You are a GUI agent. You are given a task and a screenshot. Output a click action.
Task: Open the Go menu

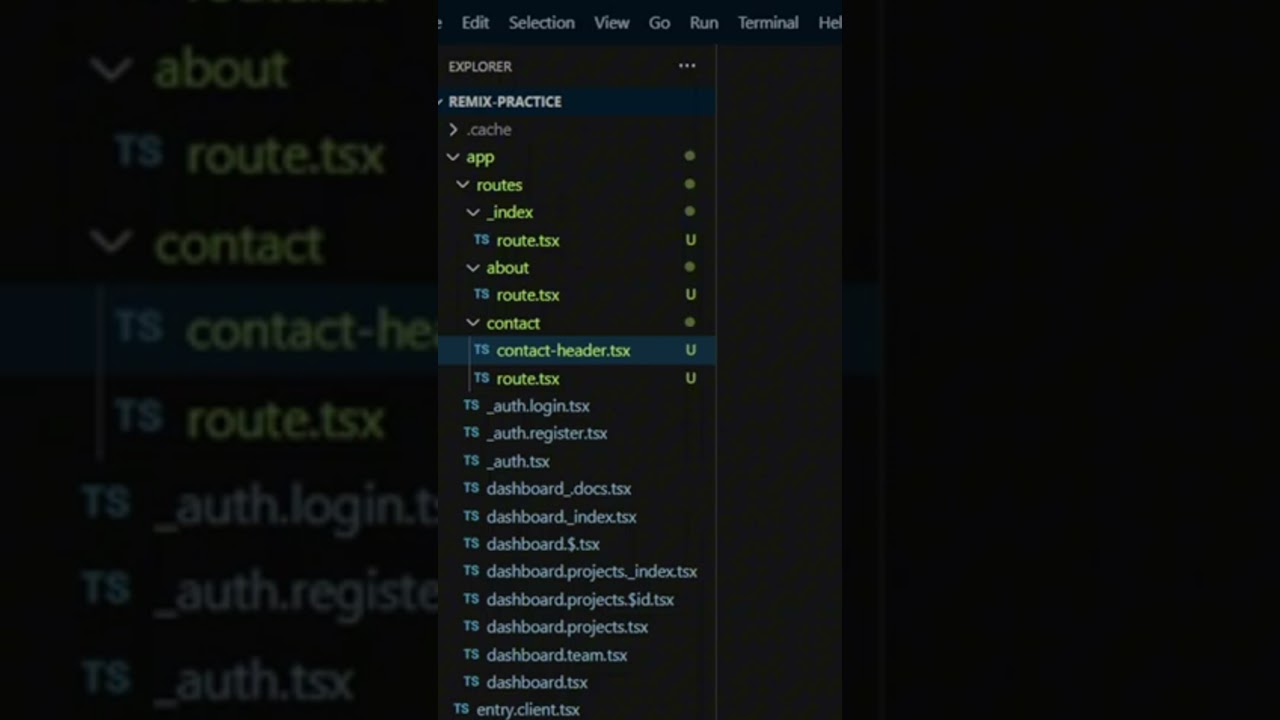coord(659,22)
